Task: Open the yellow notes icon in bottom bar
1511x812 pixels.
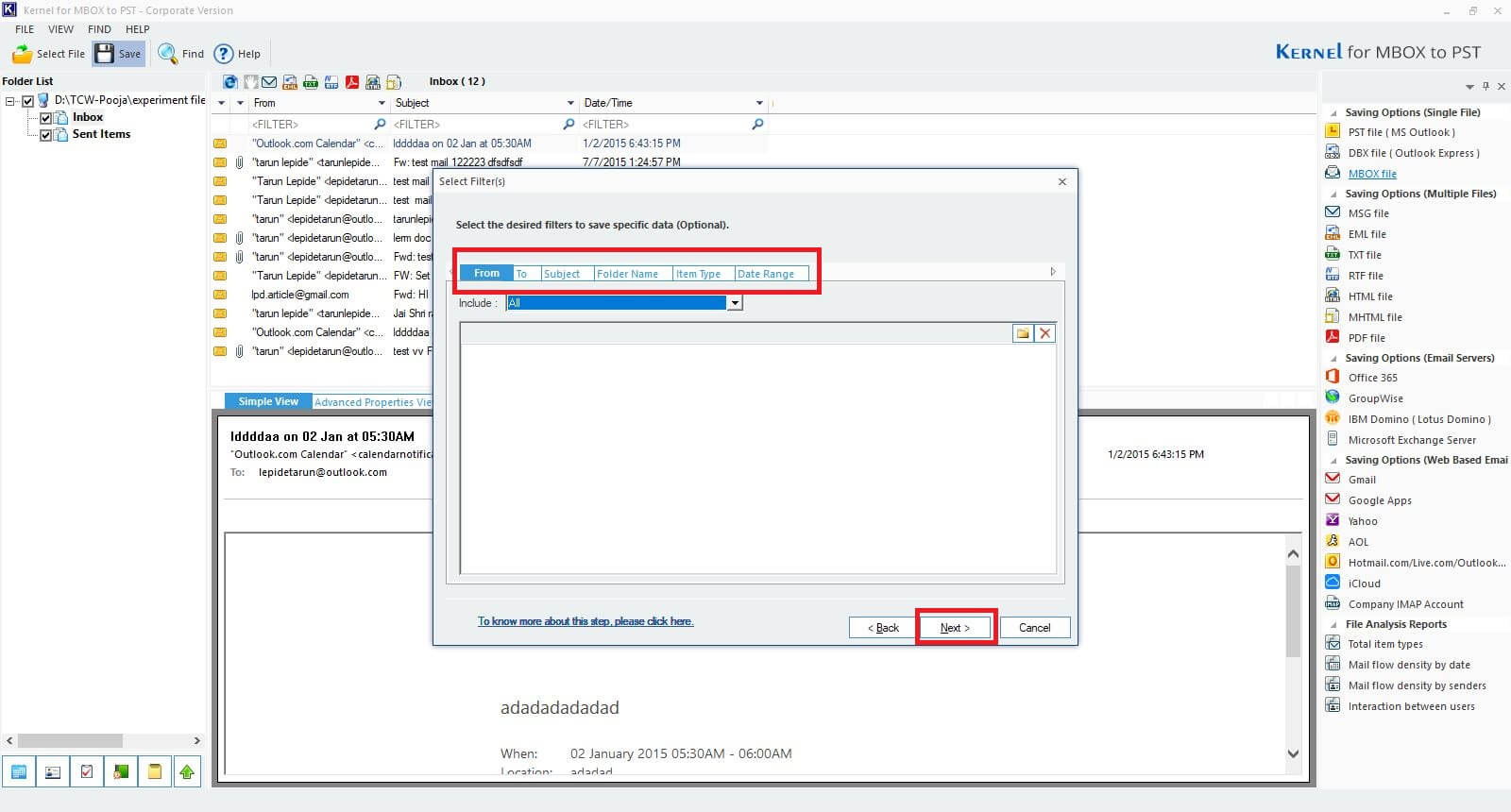Action: (154, 771)
